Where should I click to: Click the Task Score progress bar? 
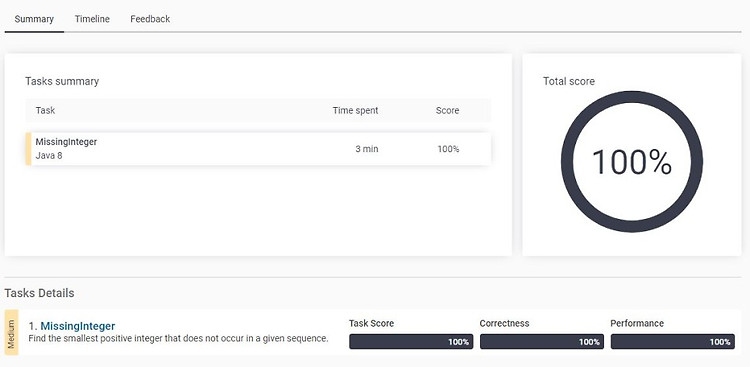[x=411, y=342]
